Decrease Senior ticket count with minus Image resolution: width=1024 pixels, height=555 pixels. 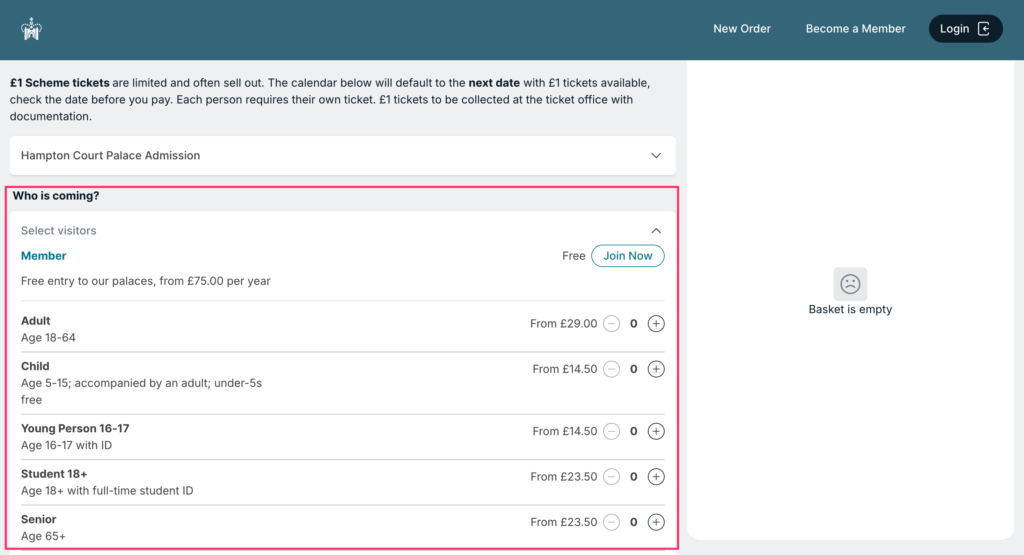coord(611,522)
